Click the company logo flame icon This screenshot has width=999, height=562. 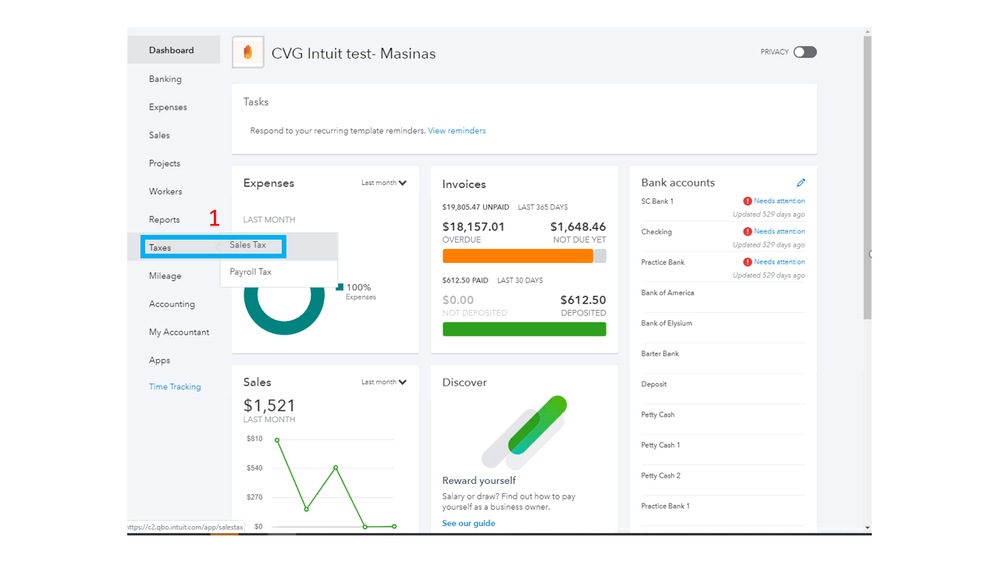pyautogui.click(x=248, y=52)
